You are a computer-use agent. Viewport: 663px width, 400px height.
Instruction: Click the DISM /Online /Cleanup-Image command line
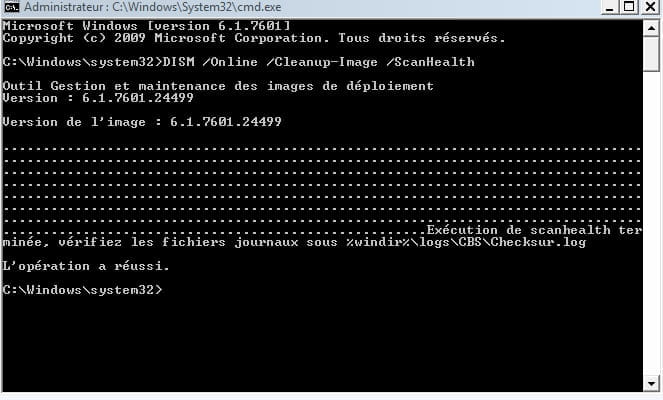coord(238,62)
